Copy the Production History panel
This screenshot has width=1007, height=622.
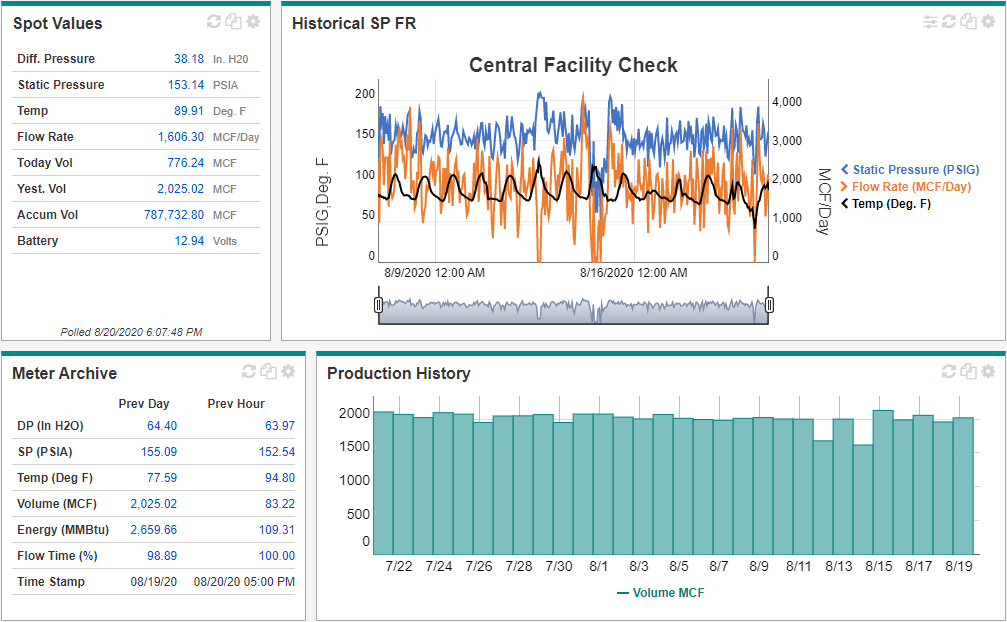tap(968, 372)
